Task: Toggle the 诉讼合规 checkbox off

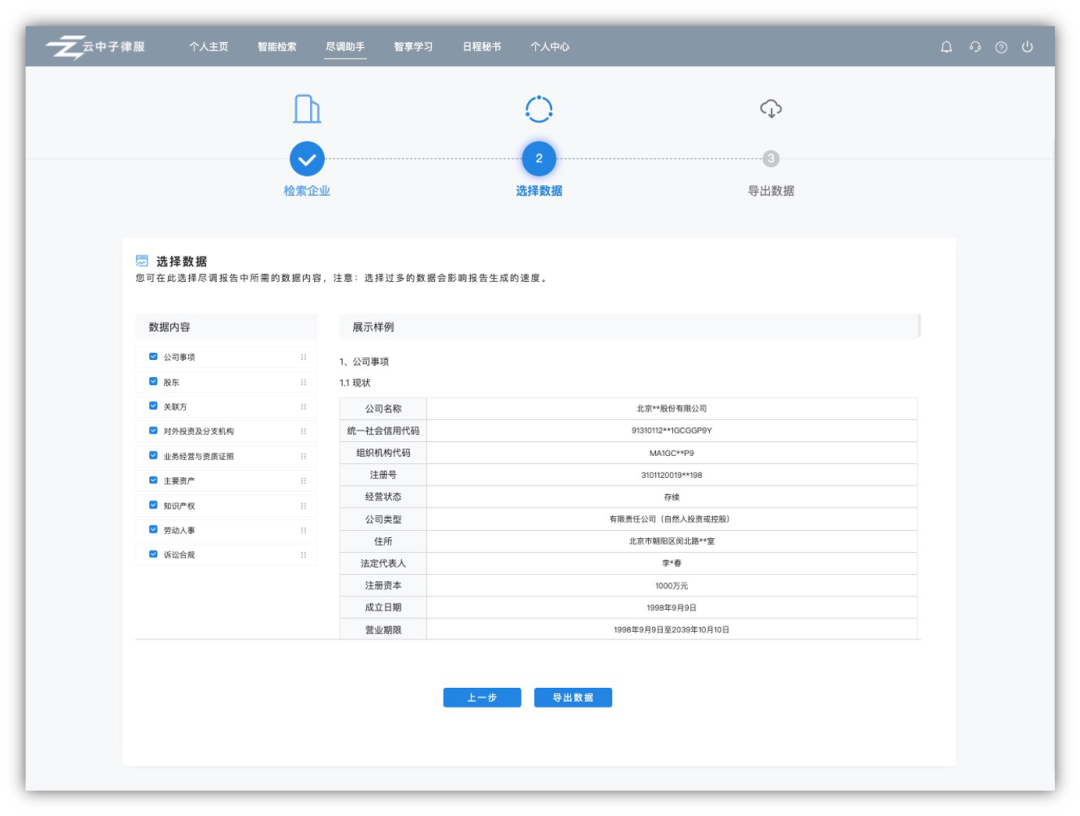Action: click(153, 555)
